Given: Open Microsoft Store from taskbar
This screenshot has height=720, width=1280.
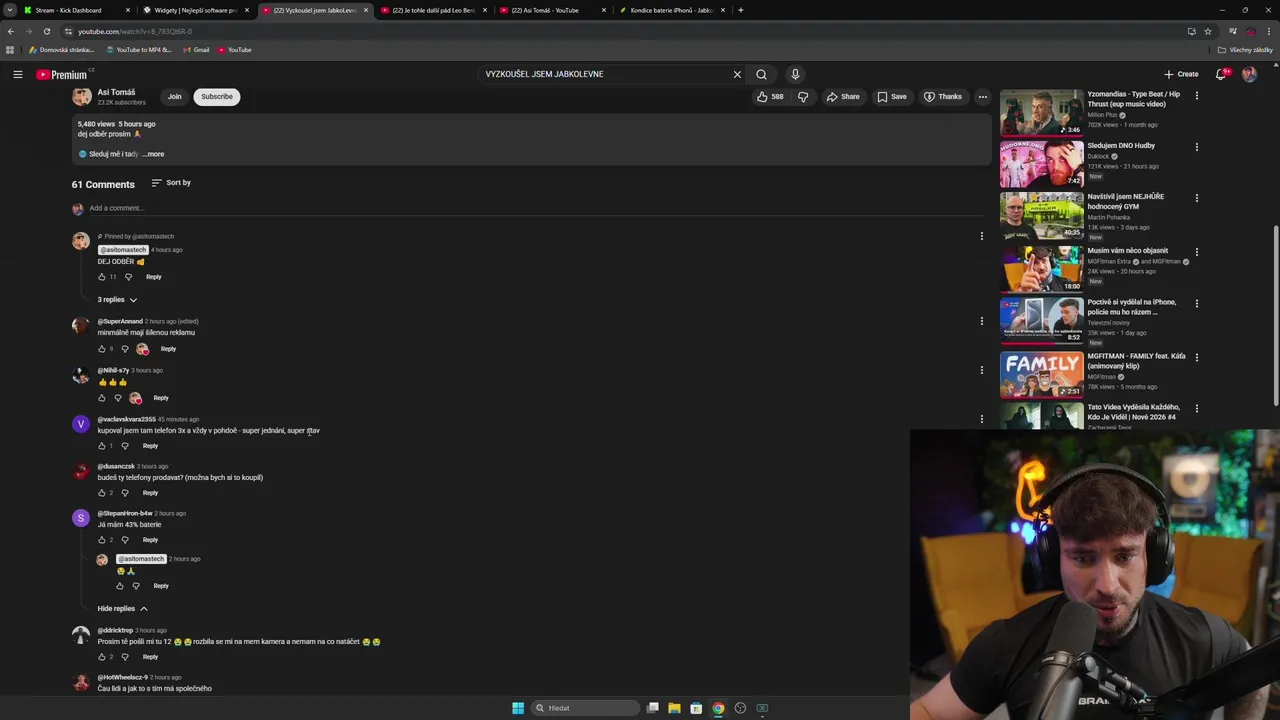Looking at the screenshot, I should coord(696,708).
